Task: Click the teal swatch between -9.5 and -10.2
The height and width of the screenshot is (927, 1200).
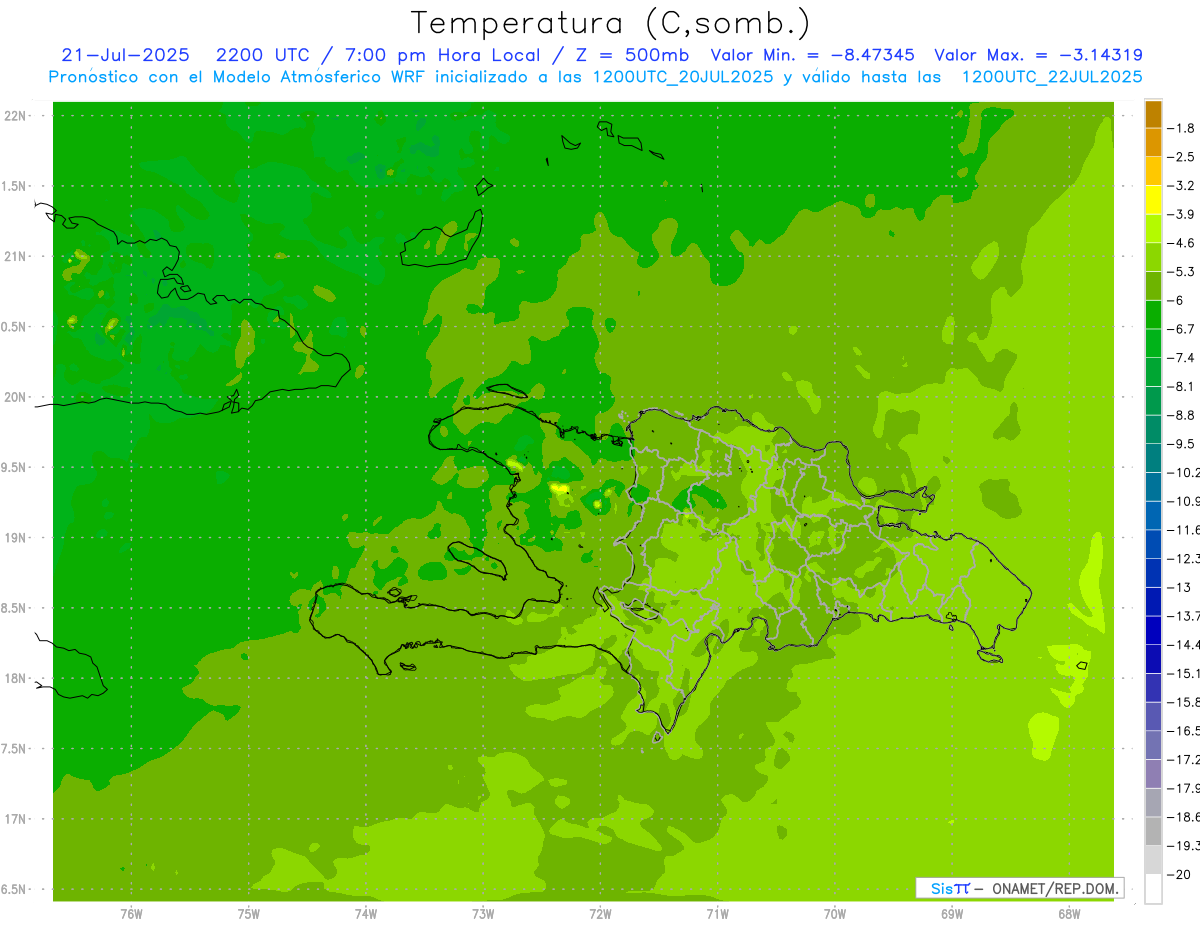Action: point(1153,458)
